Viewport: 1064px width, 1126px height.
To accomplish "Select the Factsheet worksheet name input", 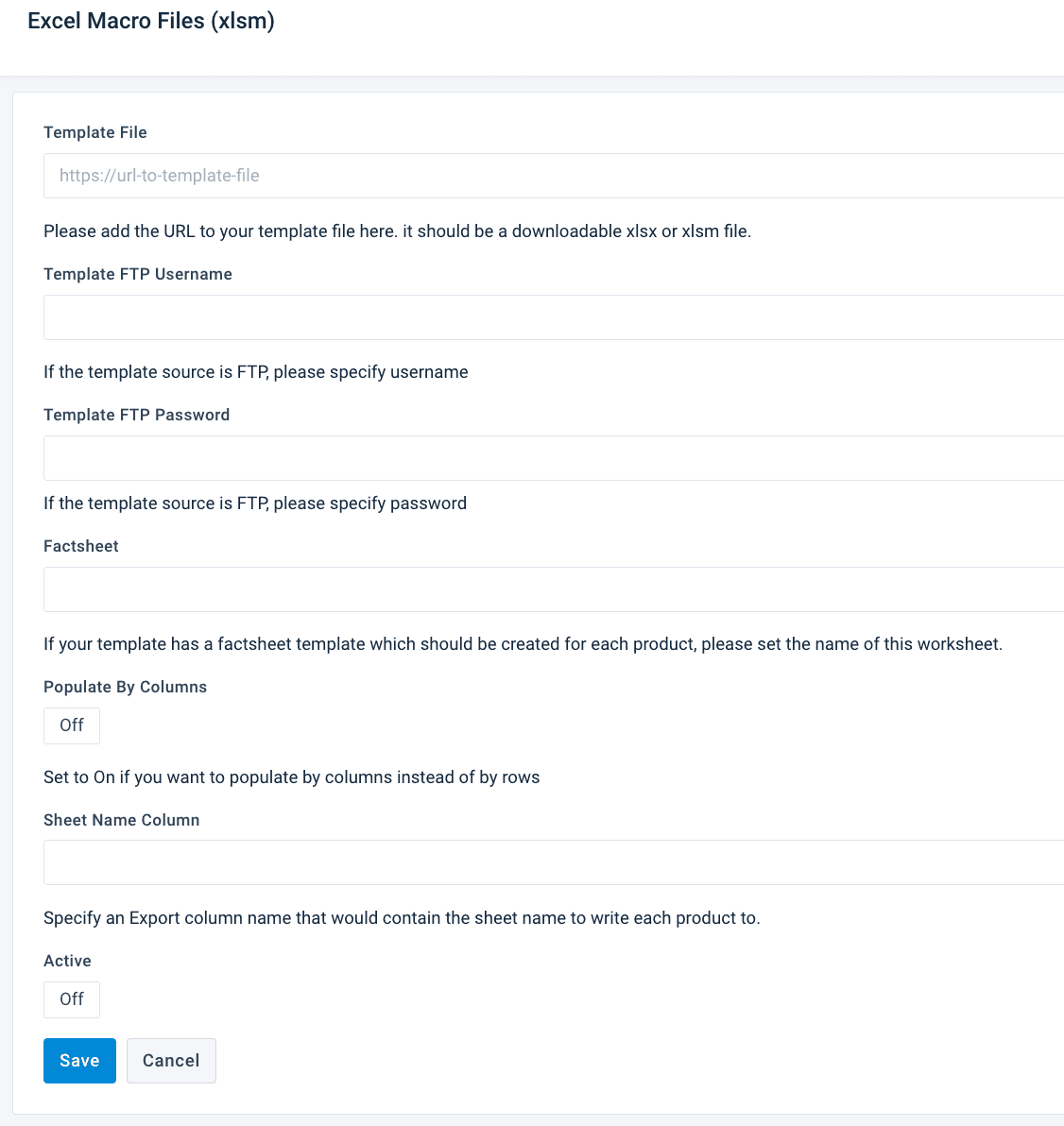I will pos(554,589).
